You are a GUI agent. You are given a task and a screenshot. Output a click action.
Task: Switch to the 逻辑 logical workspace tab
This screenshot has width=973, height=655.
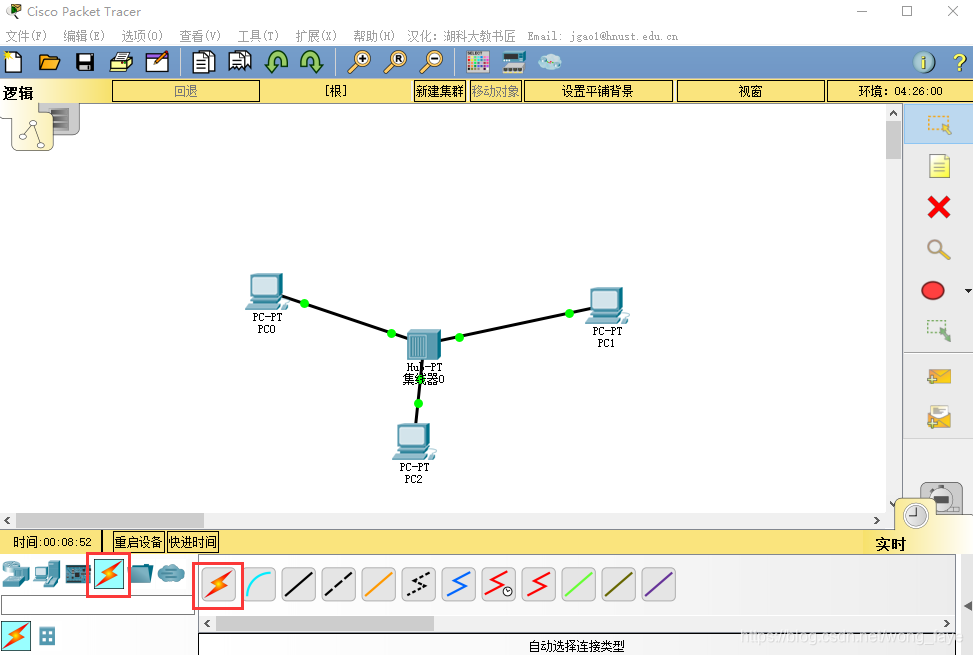[18, 93]
